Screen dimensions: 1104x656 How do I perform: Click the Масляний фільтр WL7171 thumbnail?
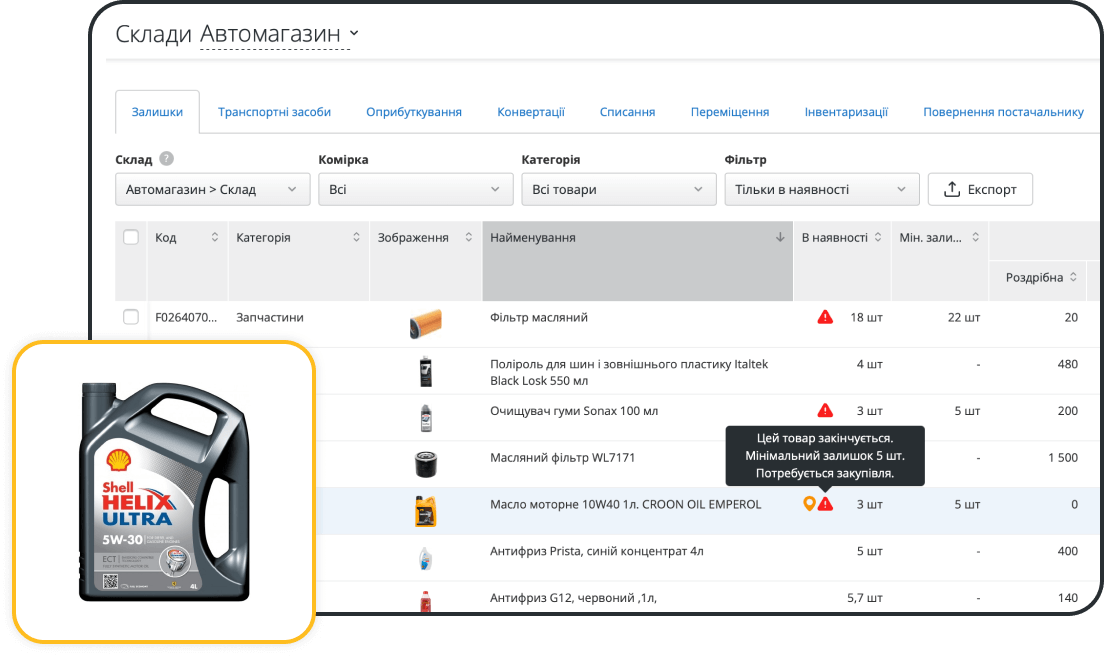point(426,465)
